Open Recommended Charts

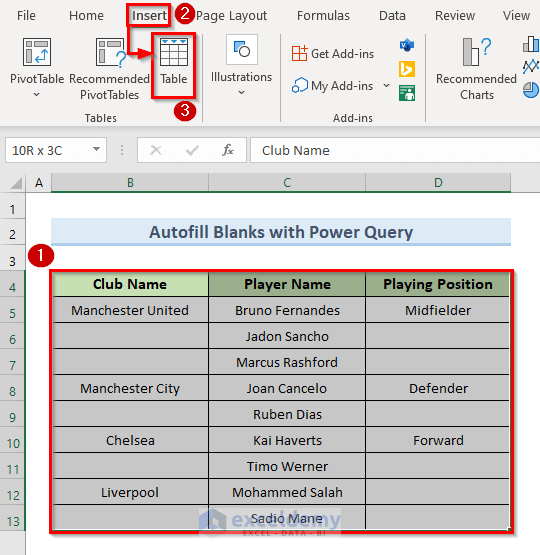(476, 69)
